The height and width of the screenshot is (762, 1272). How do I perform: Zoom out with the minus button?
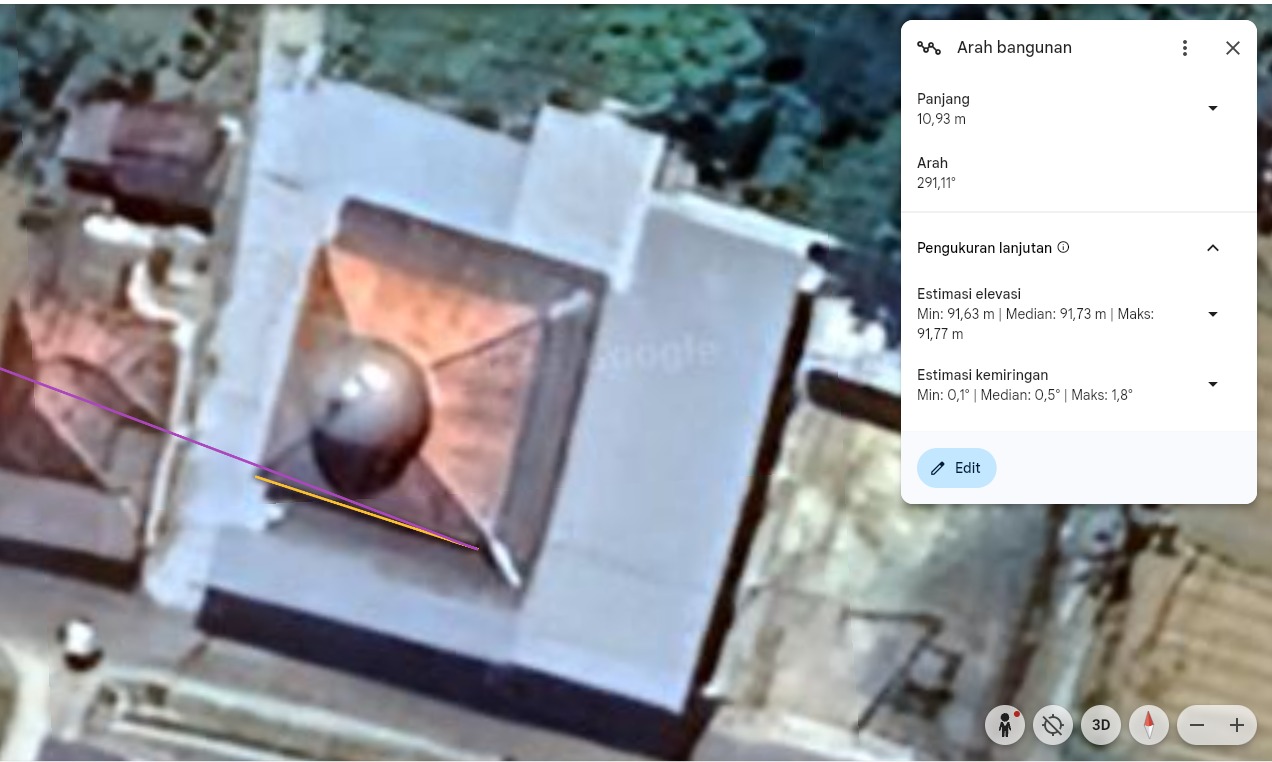1197,725
